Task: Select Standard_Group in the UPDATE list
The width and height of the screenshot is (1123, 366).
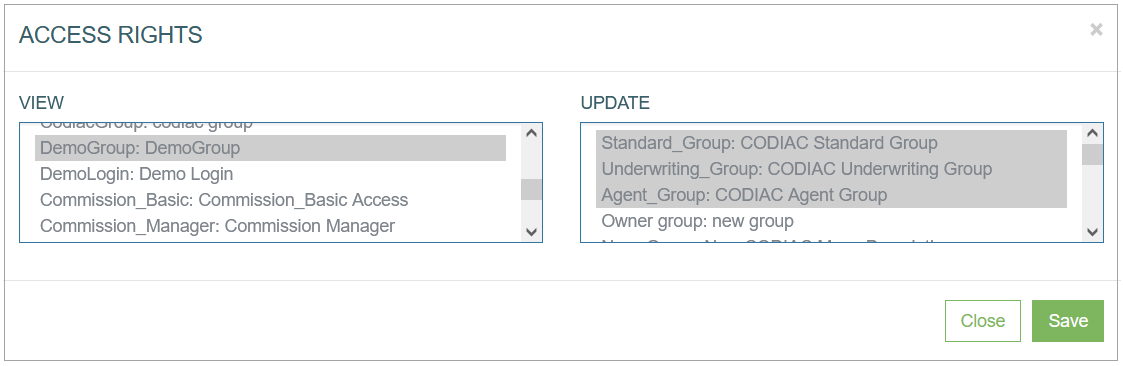Action: (x=832, y=143)
